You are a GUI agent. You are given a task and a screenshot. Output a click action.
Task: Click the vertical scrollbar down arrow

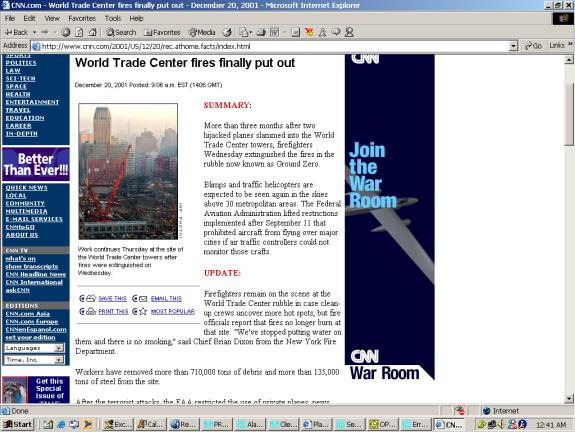pos(569,398)
